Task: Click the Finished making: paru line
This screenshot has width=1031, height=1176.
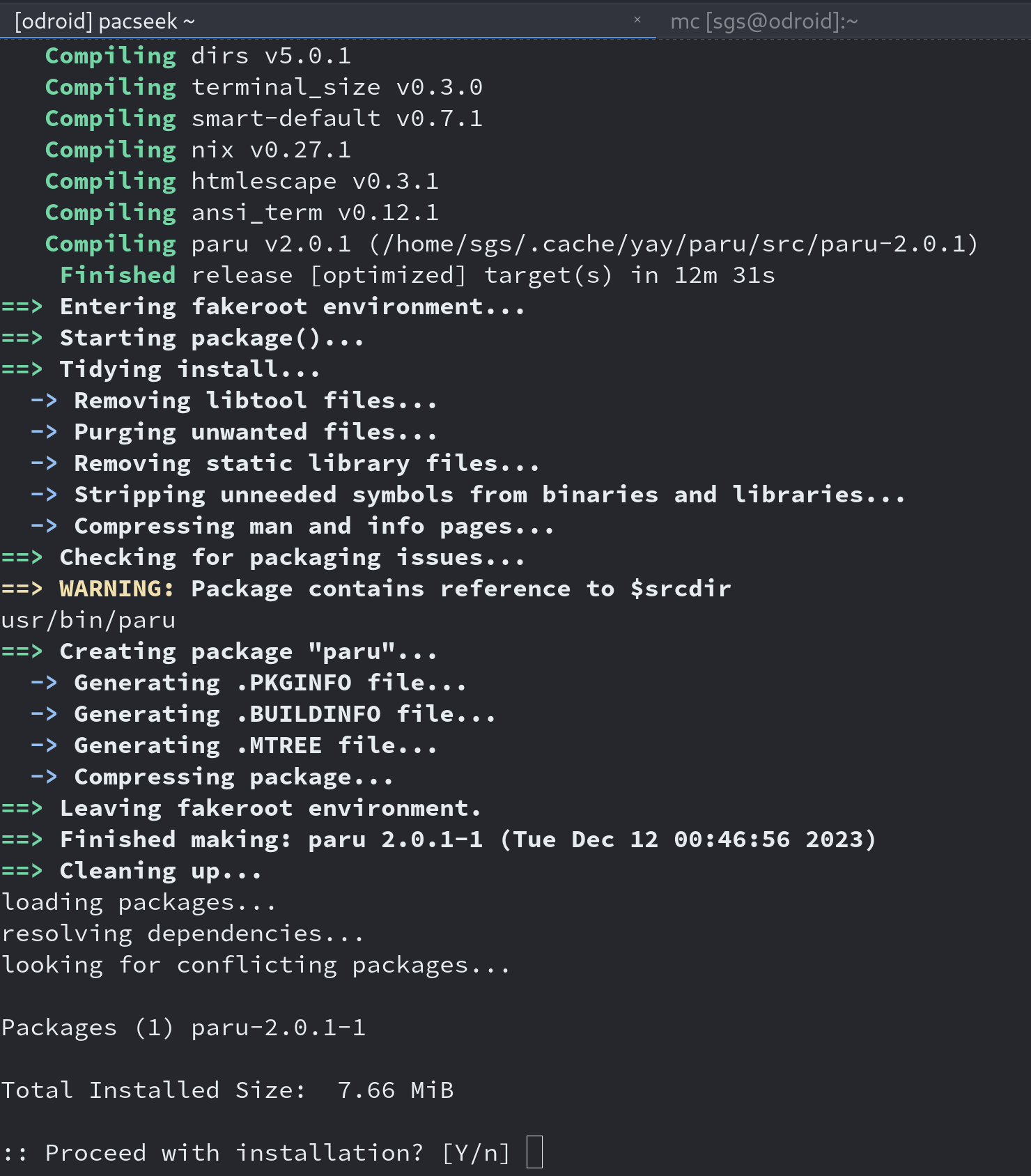Action: 439,839
